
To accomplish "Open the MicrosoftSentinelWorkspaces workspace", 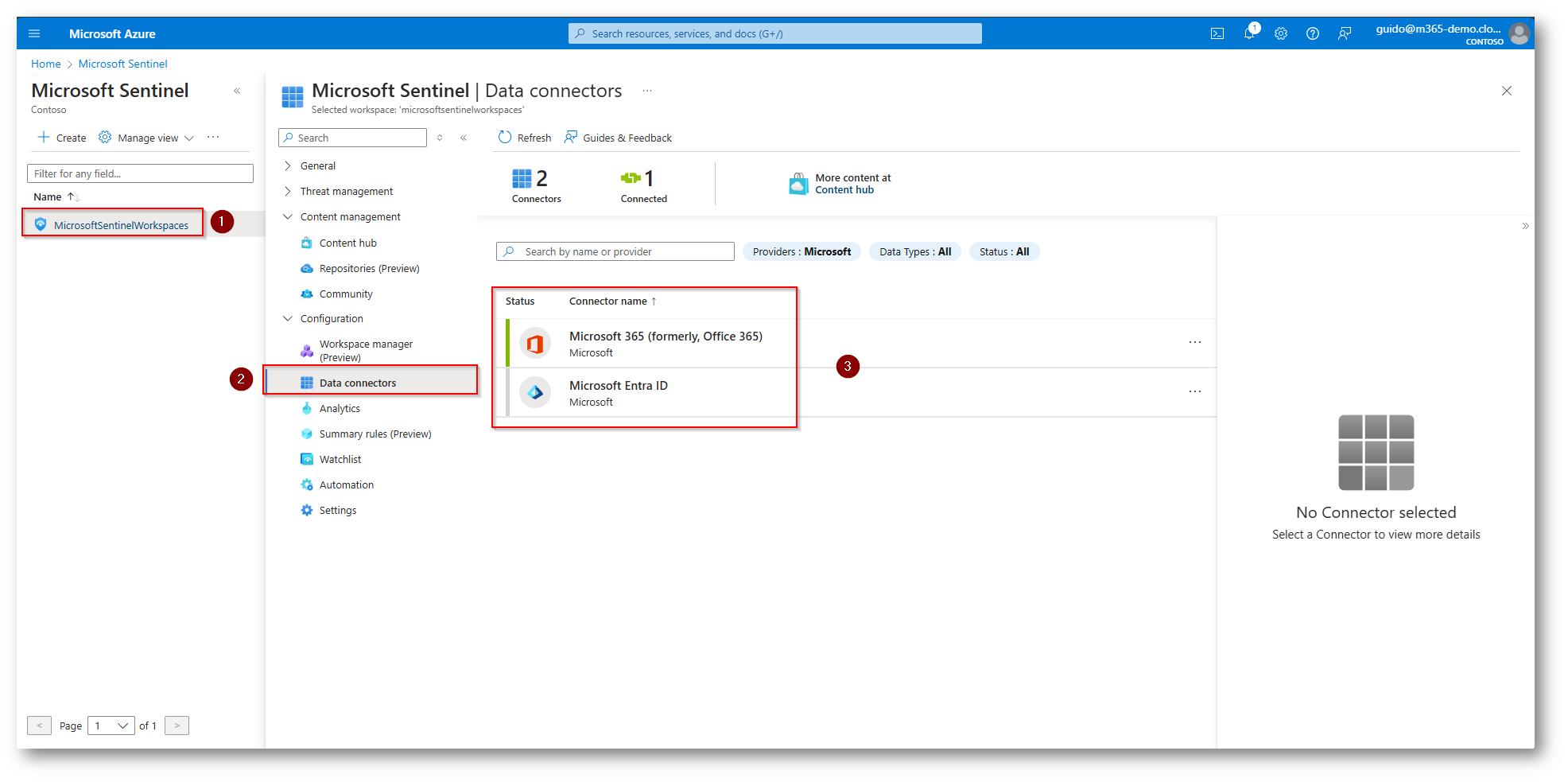I will coord(121,225).
